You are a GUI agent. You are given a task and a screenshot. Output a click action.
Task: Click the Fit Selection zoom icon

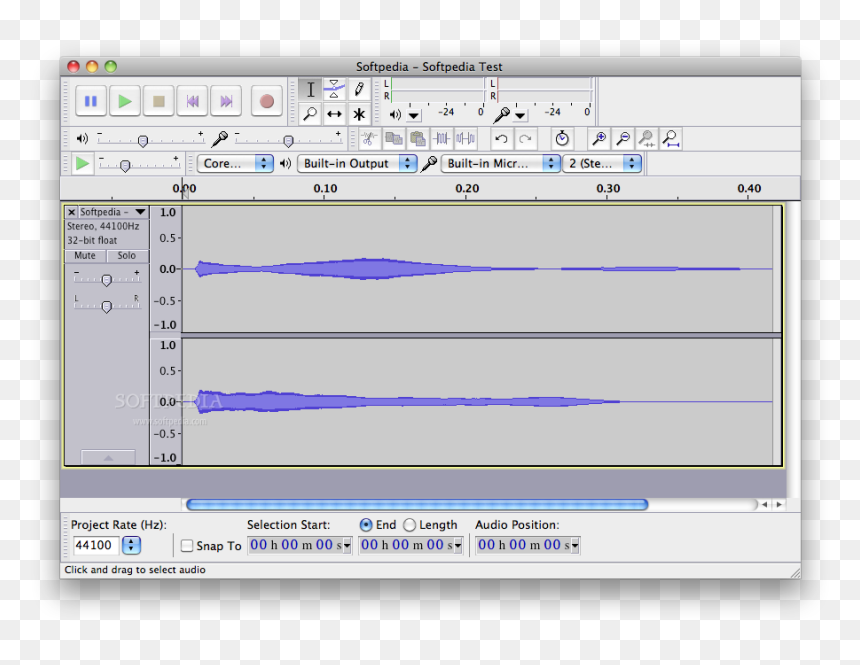click(647, 139)
